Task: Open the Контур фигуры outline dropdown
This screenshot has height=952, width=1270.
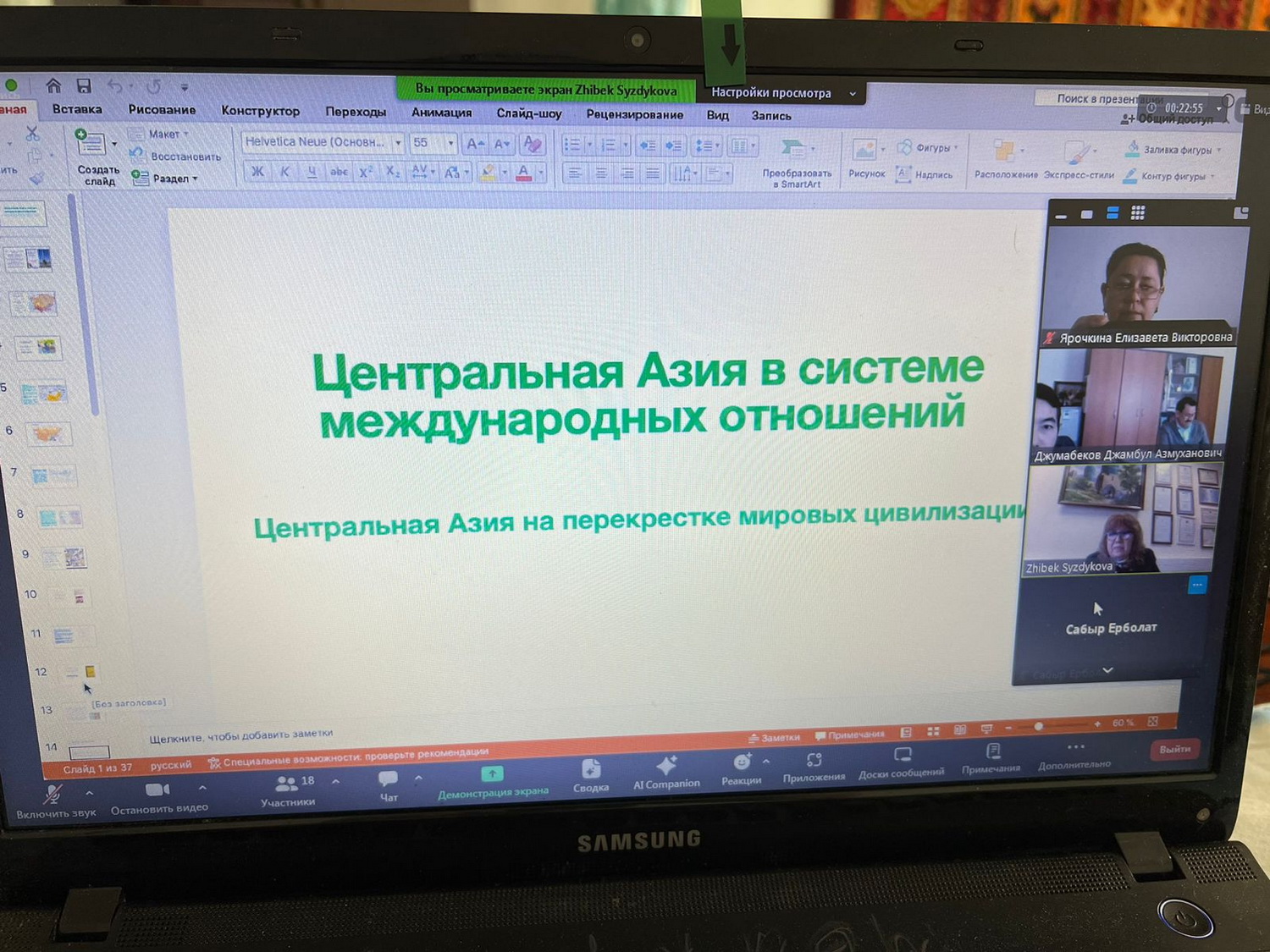Action: click(x=1213, y=177)
